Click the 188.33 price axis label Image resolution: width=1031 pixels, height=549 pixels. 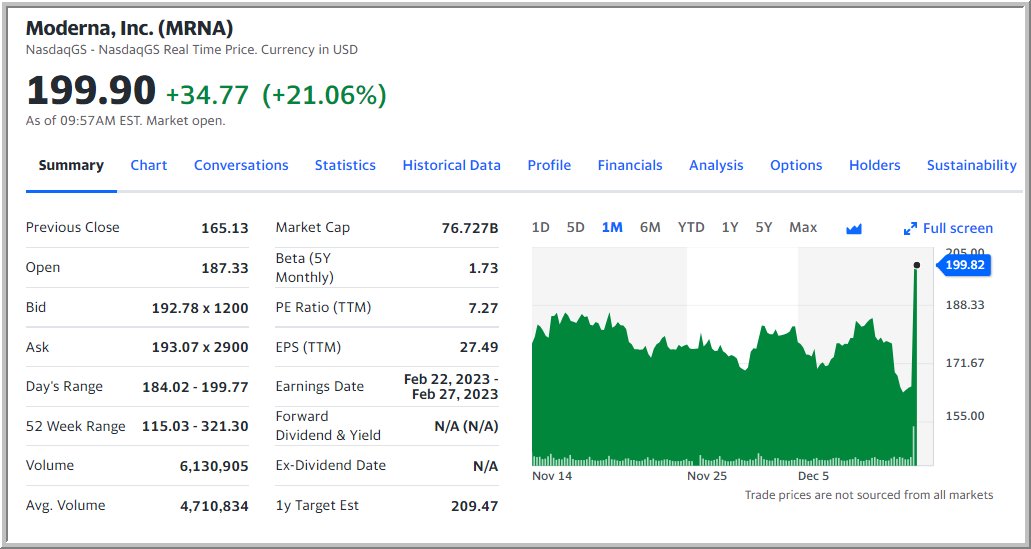pyautogui.click(x=965, y=305)
